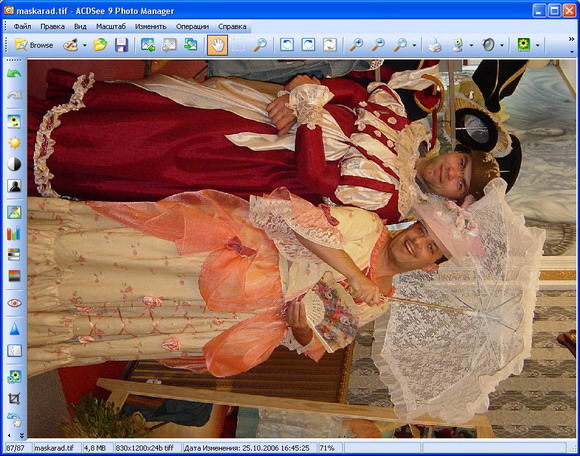Click the Open folder button
This screenshot has height=456, width=580.
point(100,45)
